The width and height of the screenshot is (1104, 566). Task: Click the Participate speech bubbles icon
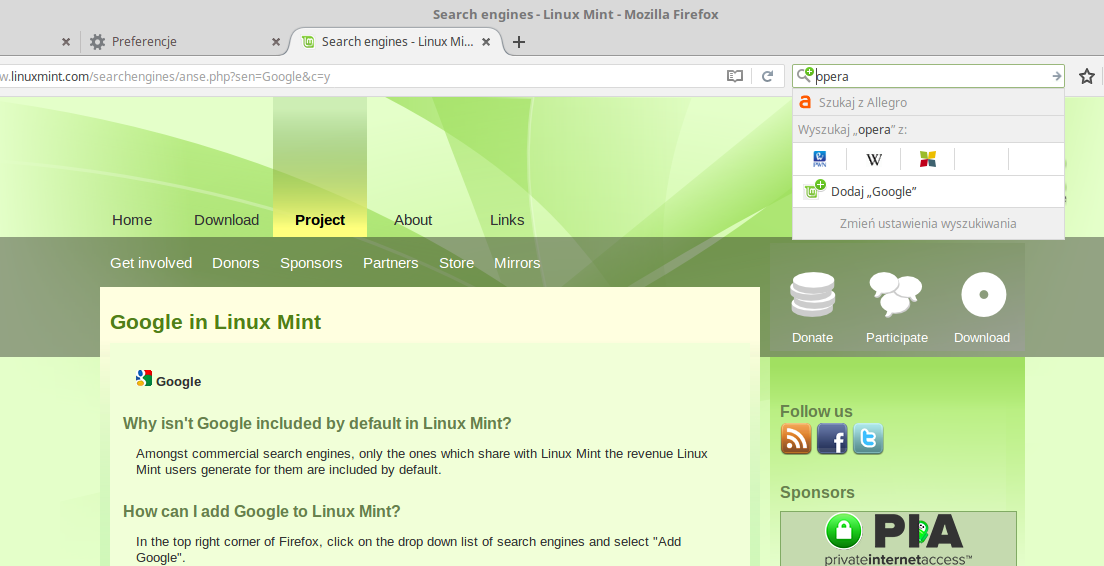896,294
